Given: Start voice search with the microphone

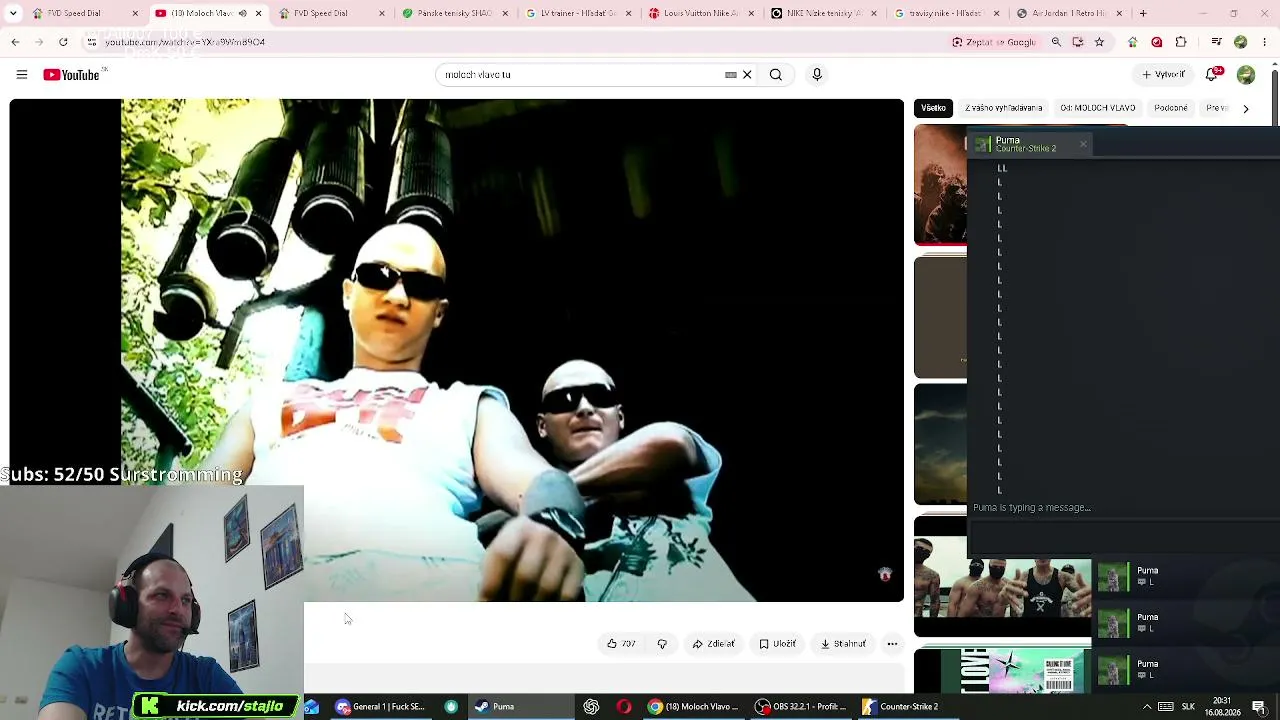Looking at the screenshot, I should 817,75.
